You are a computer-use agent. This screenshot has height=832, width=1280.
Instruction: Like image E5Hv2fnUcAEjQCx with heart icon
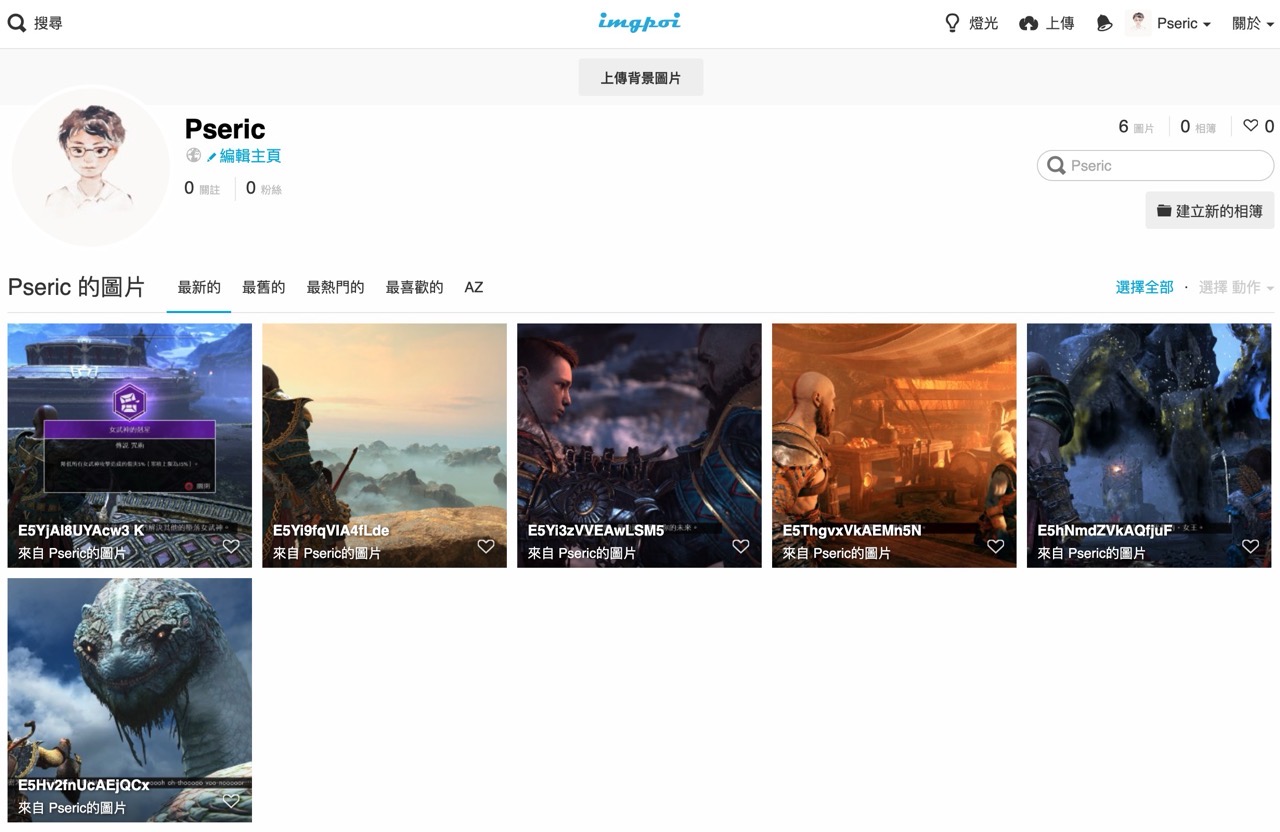(x=231, y=801)
